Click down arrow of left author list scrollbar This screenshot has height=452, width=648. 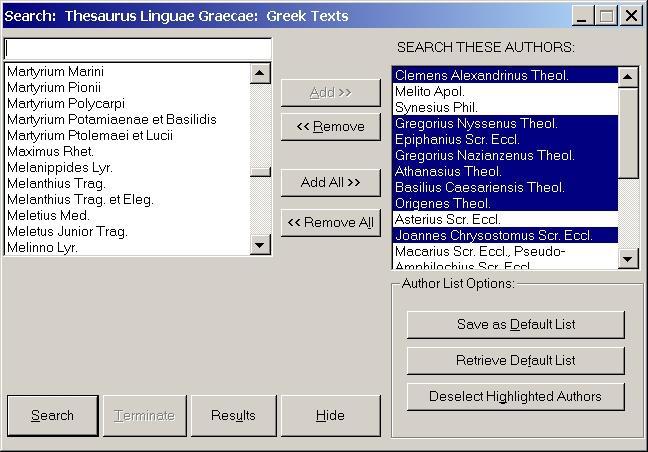260,245
